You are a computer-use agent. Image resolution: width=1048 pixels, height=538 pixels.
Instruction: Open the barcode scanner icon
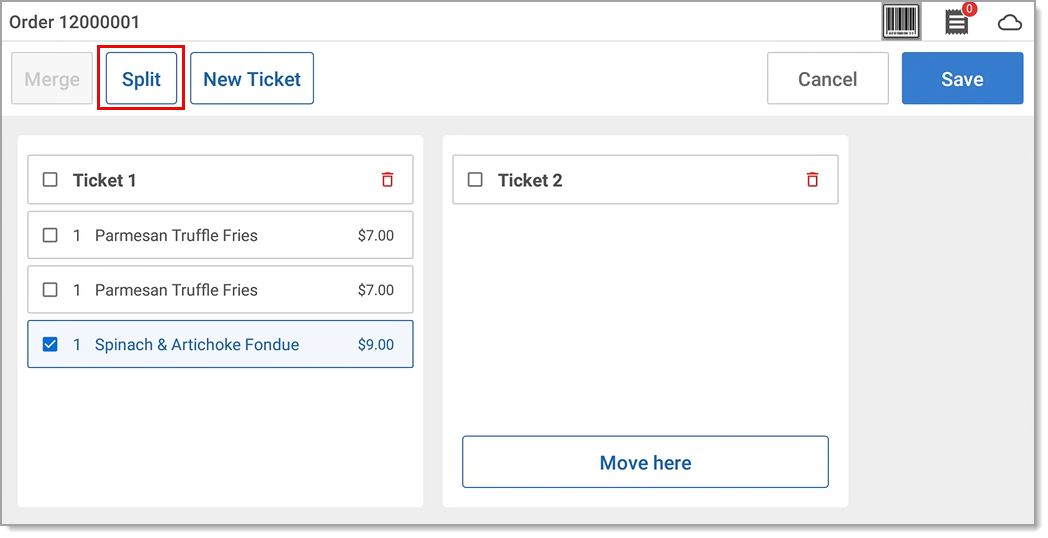pos(901,21)
